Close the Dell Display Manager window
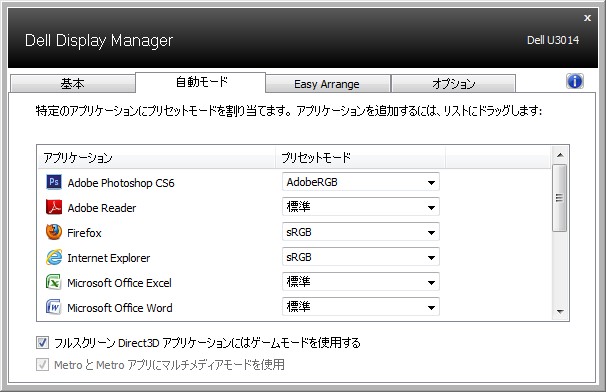 (x=587, y=18)
